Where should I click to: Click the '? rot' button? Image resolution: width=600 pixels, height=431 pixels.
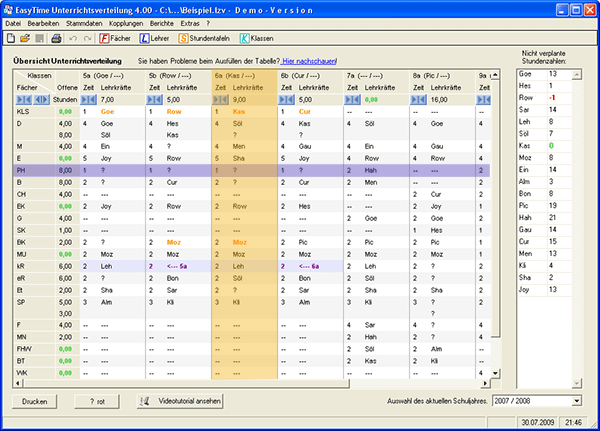coord(97,402)
